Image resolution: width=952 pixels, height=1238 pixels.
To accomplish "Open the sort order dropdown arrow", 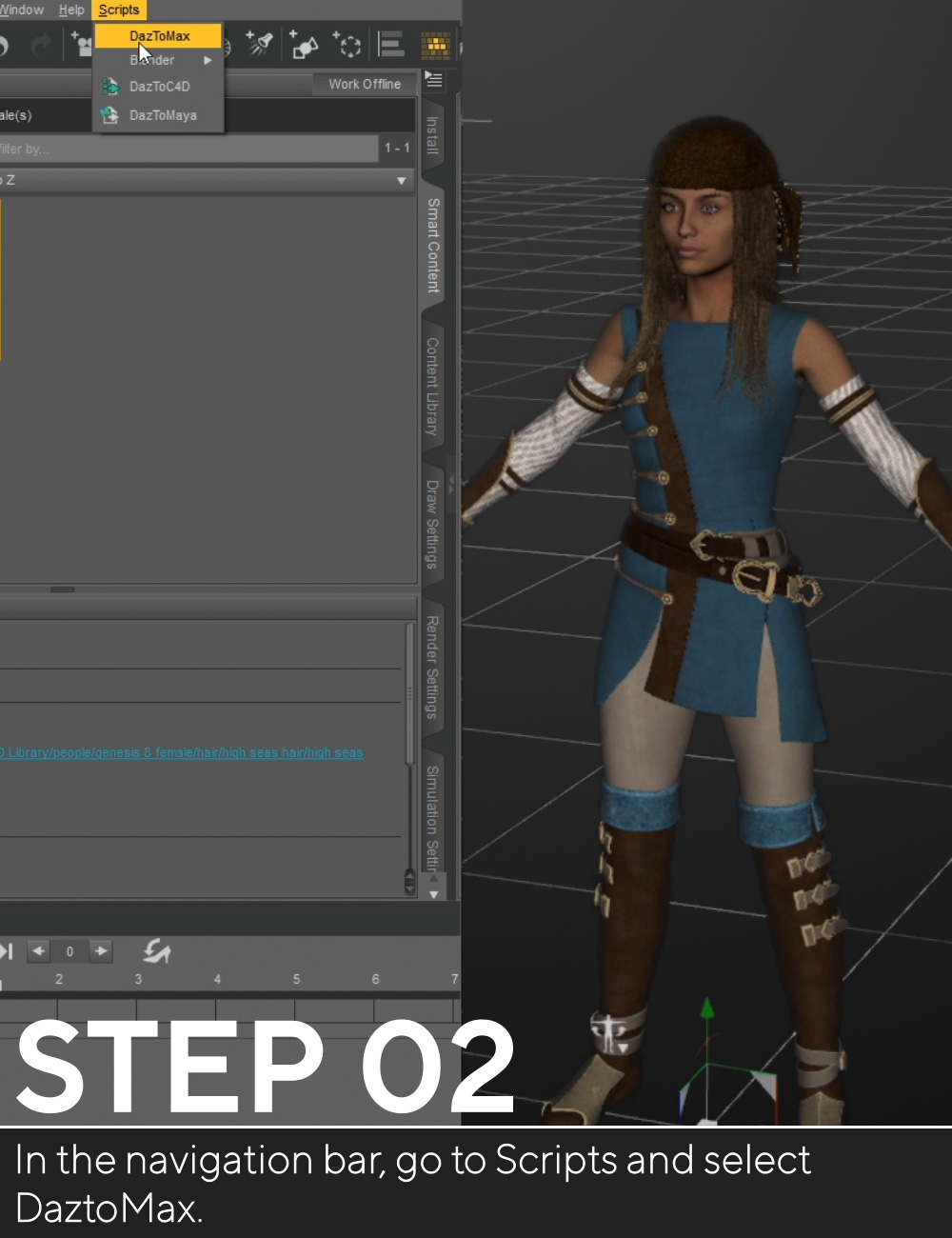I will (x=401, y=180).
